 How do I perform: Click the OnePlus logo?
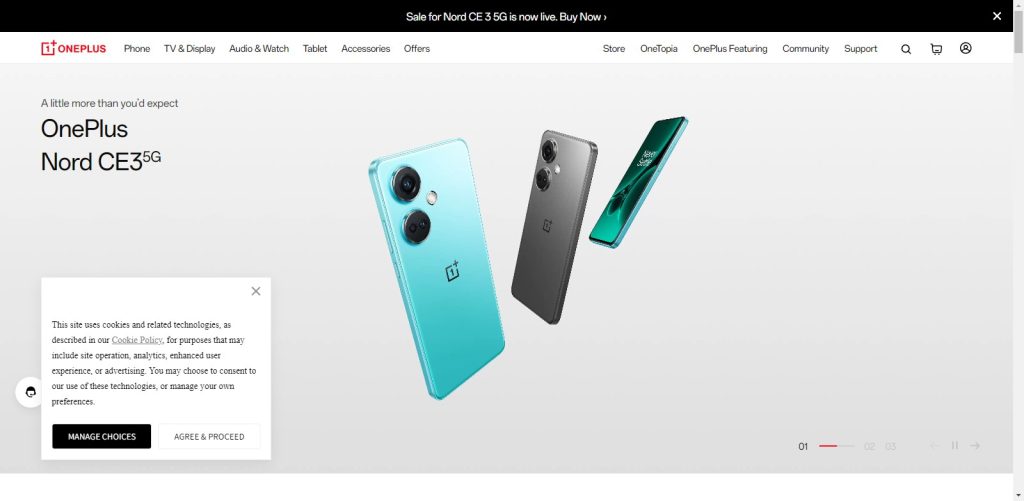point(73,48)
